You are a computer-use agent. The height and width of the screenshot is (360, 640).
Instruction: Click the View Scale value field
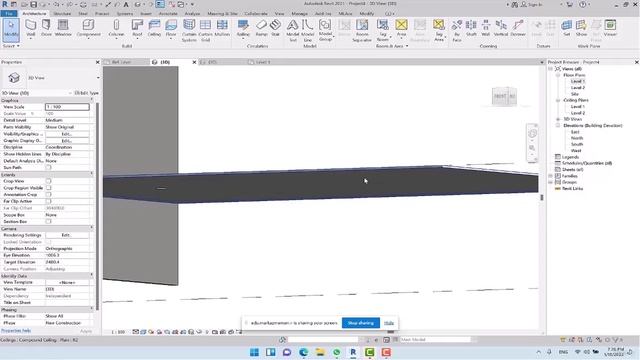[67, 107]
